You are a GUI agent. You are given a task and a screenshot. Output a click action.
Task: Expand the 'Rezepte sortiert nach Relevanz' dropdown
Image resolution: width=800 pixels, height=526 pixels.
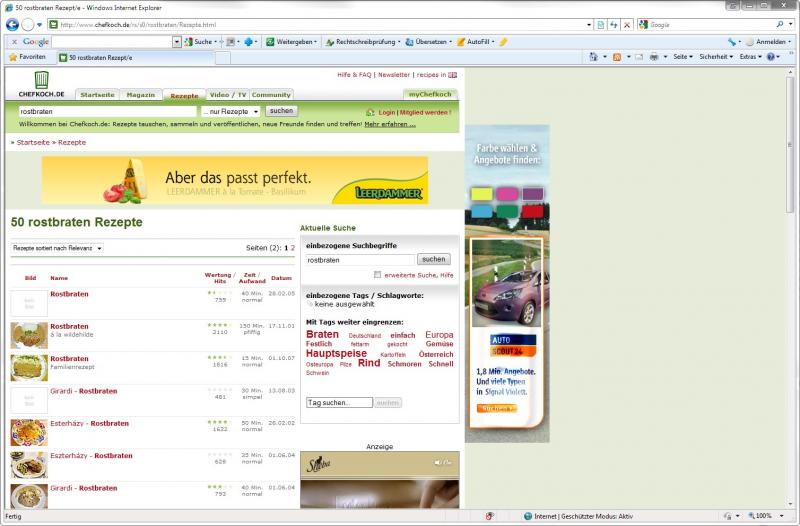point(57,248)
